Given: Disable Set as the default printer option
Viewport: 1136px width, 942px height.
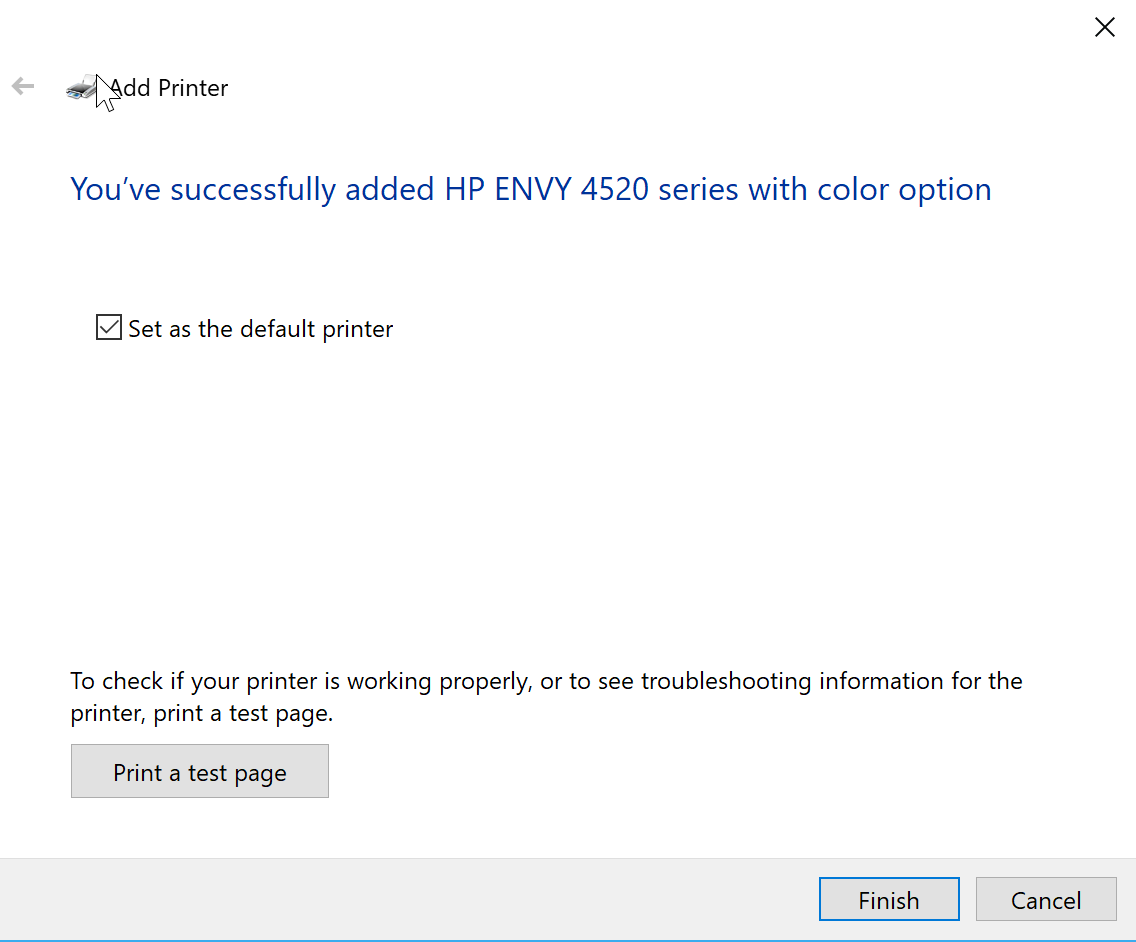Looking at the screenshot, I should [108, 327].
